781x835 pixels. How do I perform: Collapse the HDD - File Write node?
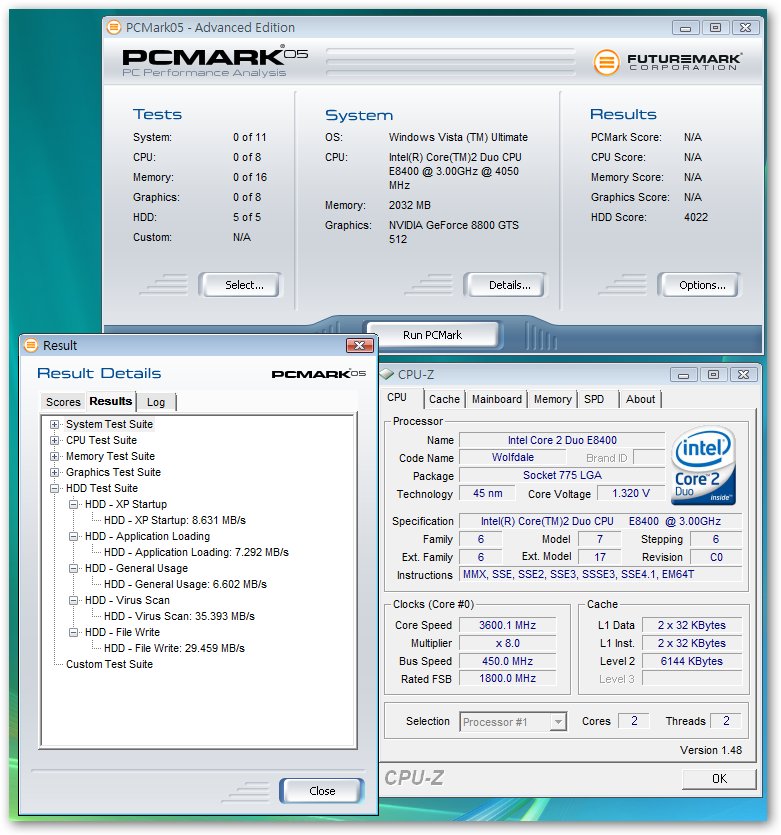coord(73,632)
